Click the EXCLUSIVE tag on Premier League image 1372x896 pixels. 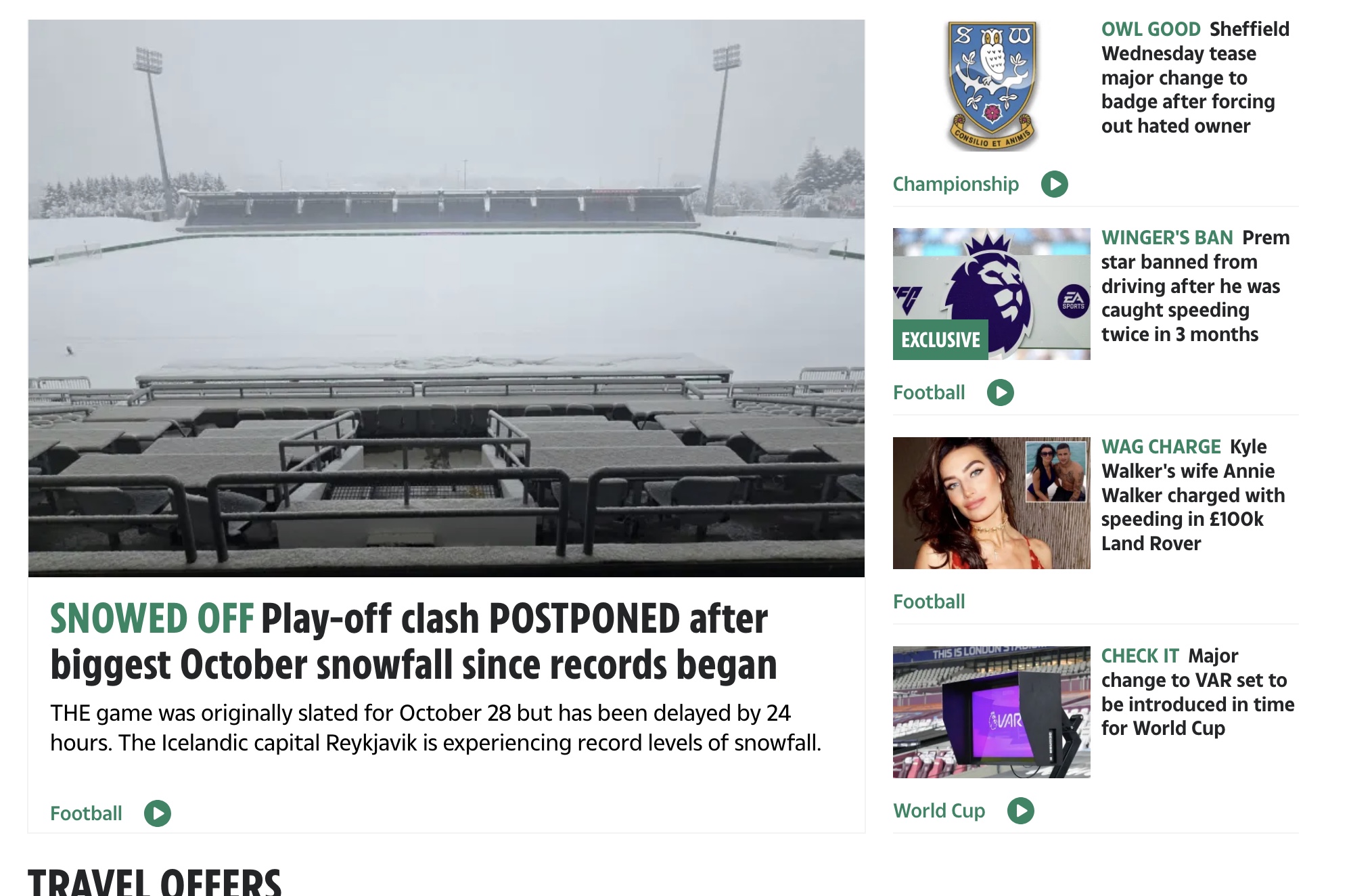pyautogui.click(x=940, y=340)
